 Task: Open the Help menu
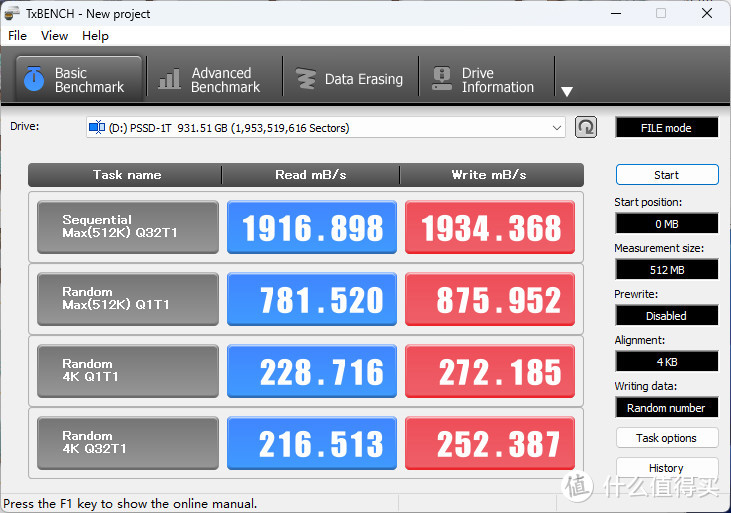95,36
